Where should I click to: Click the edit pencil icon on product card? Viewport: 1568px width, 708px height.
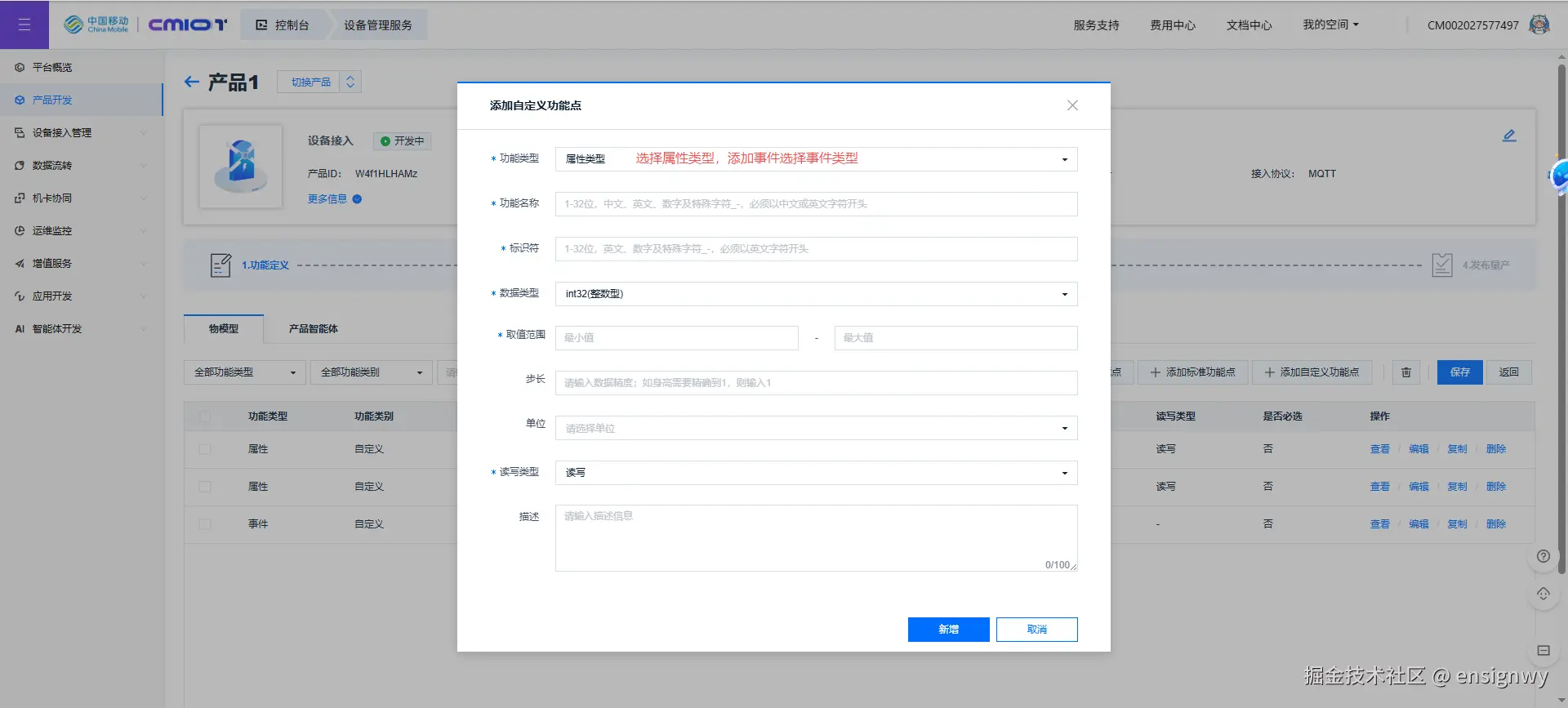coord(1509,136)
